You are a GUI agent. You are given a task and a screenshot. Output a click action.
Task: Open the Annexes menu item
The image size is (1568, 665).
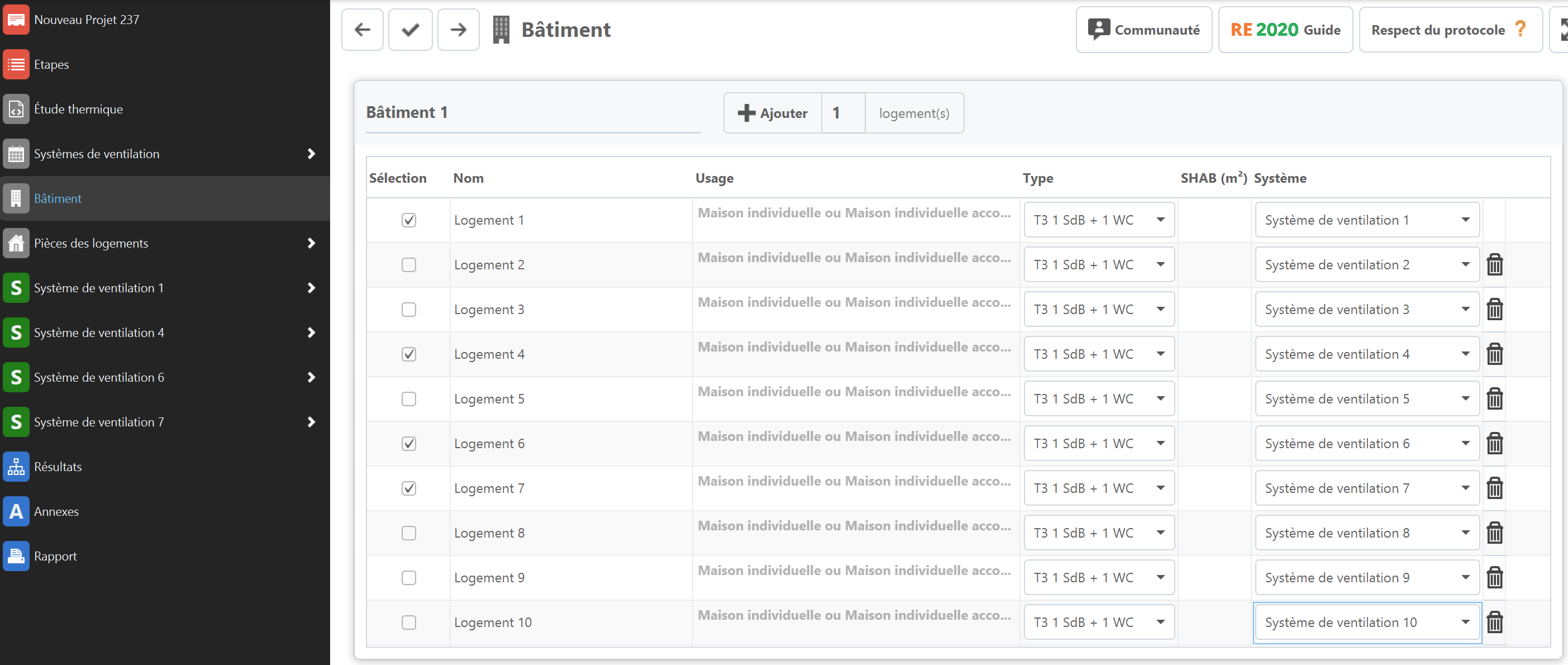pyautogui.click(x=56, y=511)
